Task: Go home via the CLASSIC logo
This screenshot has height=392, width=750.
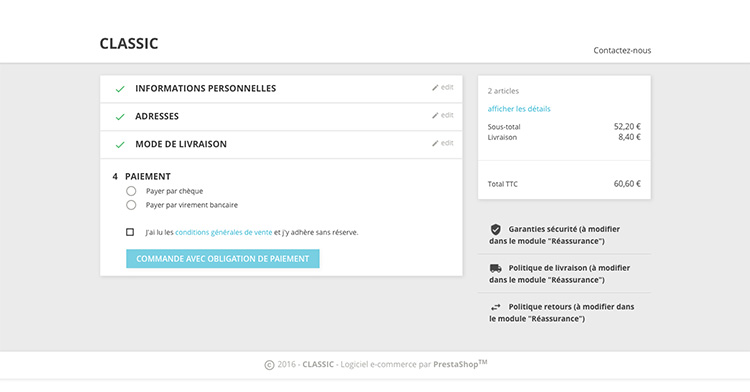Action: [x=129, y=44]
